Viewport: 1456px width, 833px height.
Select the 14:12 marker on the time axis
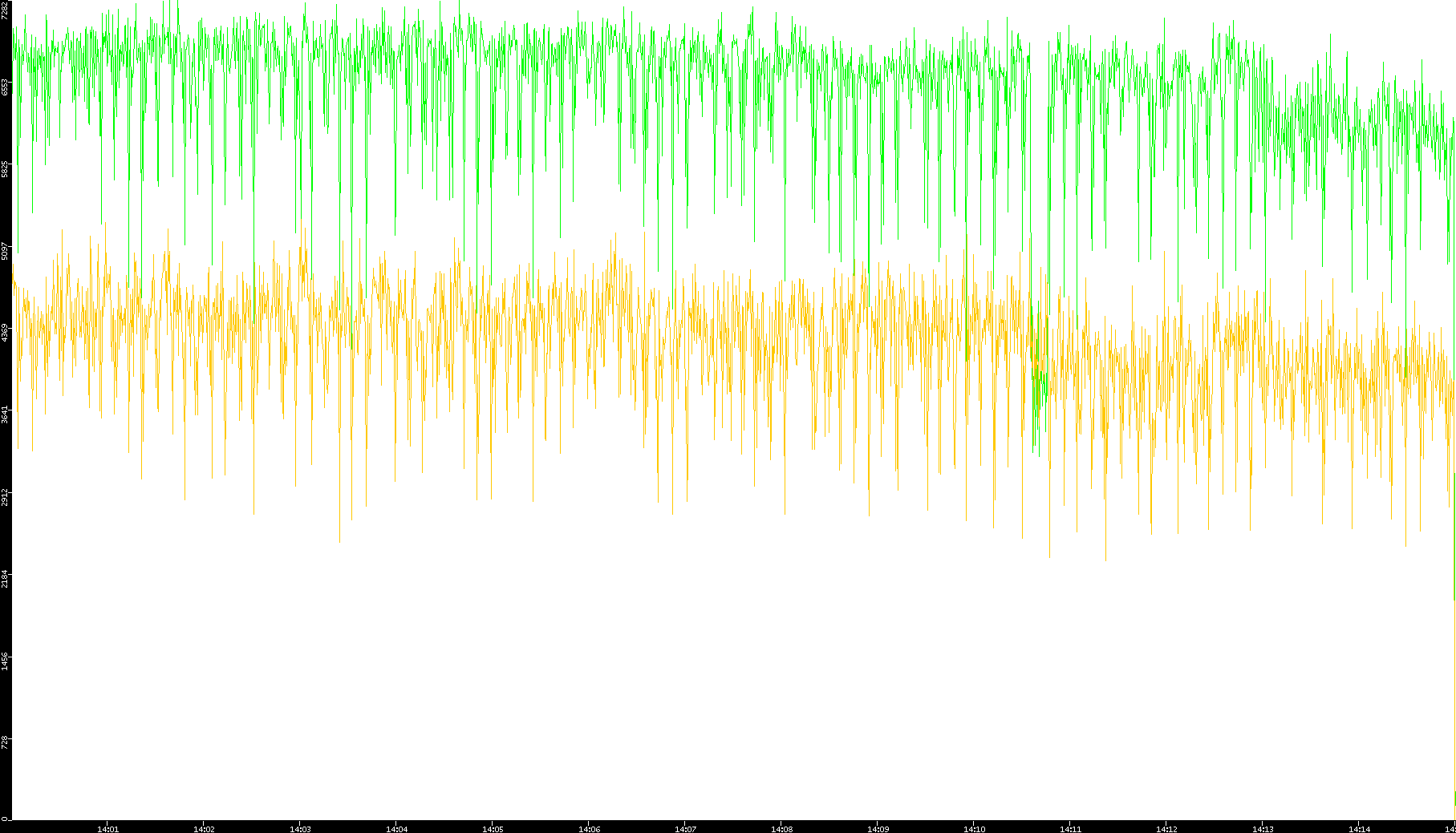click(x=1166, y=829)
